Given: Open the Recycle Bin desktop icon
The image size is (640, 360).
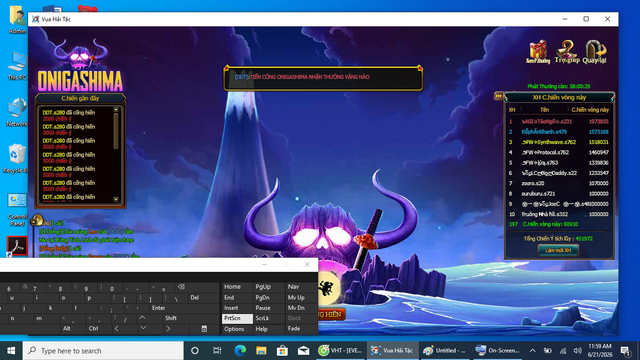Looking at the screenshot, I should 16,159.
